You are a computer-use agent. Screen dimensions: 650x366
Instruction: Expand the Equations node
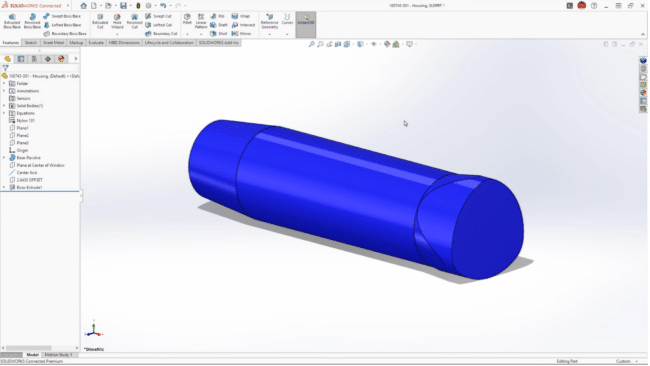(4, 113)
